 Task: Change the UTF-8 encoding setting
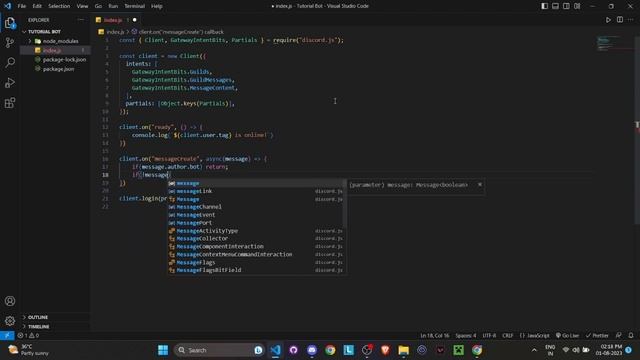click(489, 336)
